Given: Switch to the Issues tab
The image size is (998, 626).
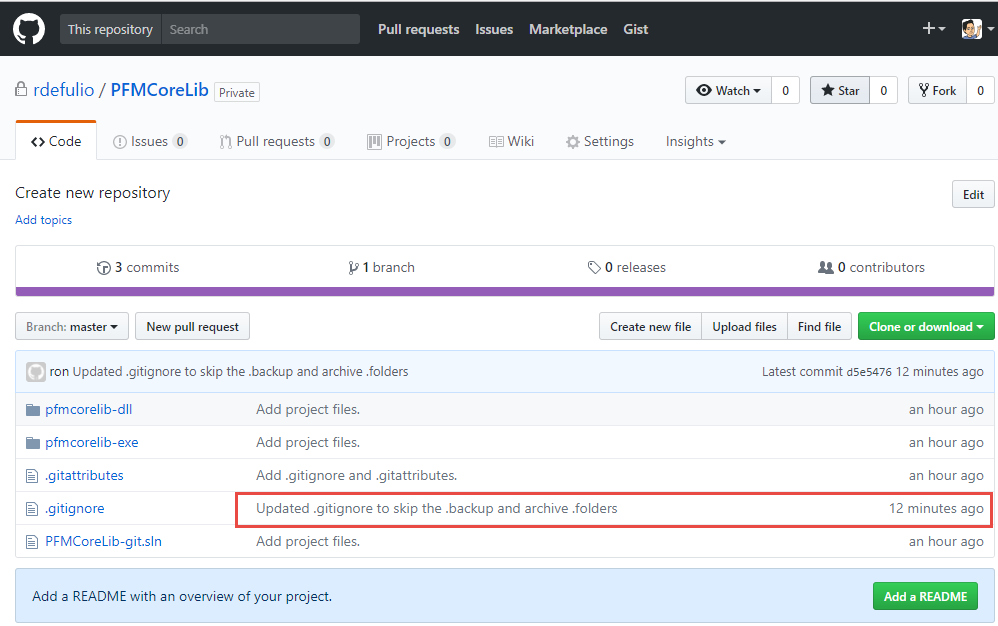Looking at the screenshot, I should (x=150, y=141).
